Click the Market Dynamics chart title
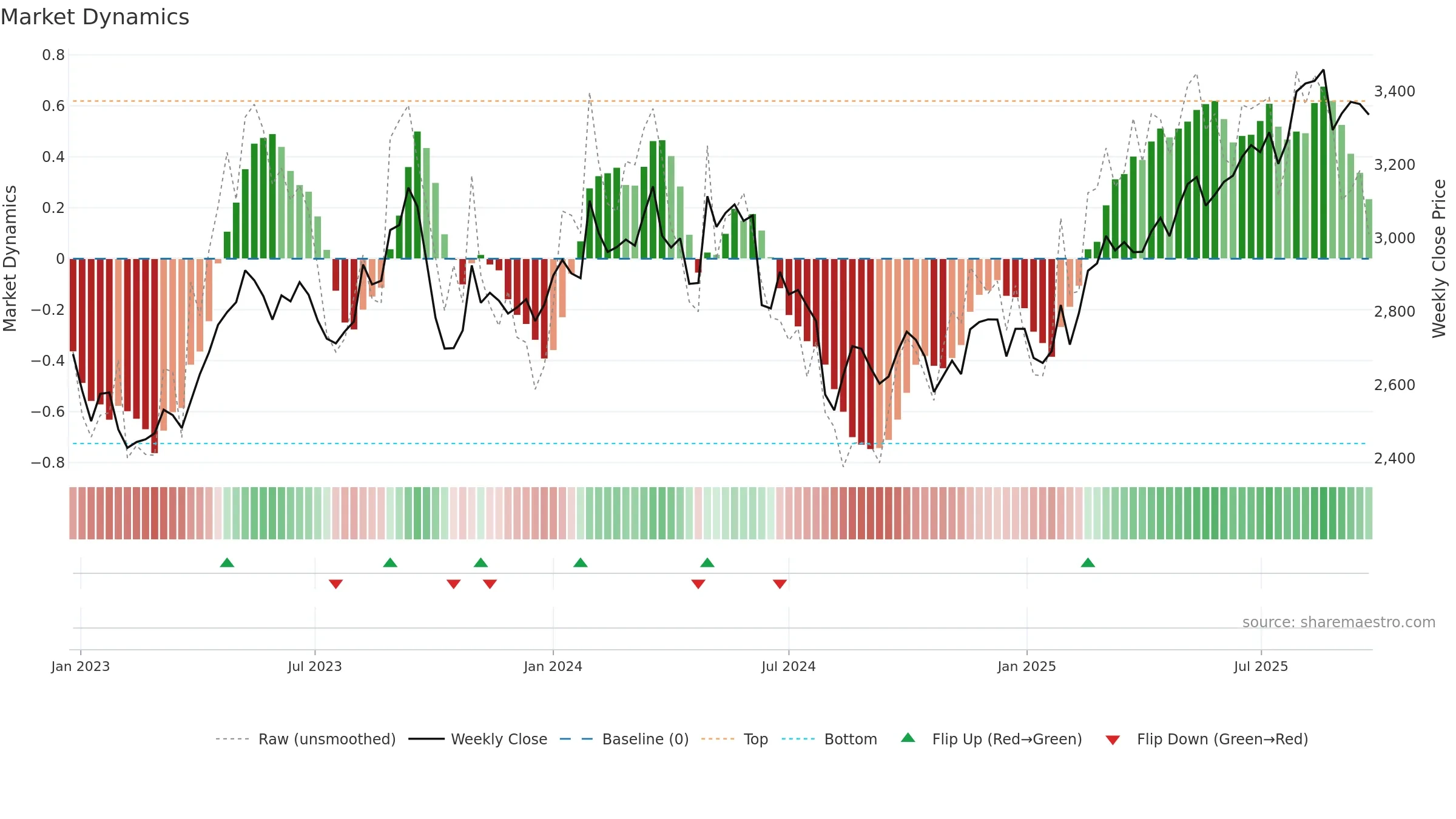1456x819 pixels. point(95,17)
